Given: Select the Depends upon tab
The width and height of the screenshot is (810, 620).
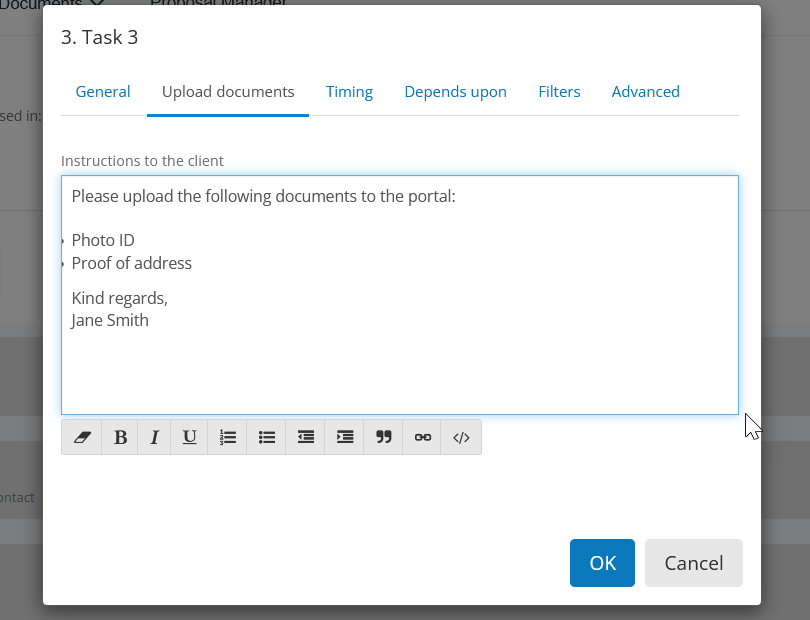Looking at the screenshot, I should (455, 91).
